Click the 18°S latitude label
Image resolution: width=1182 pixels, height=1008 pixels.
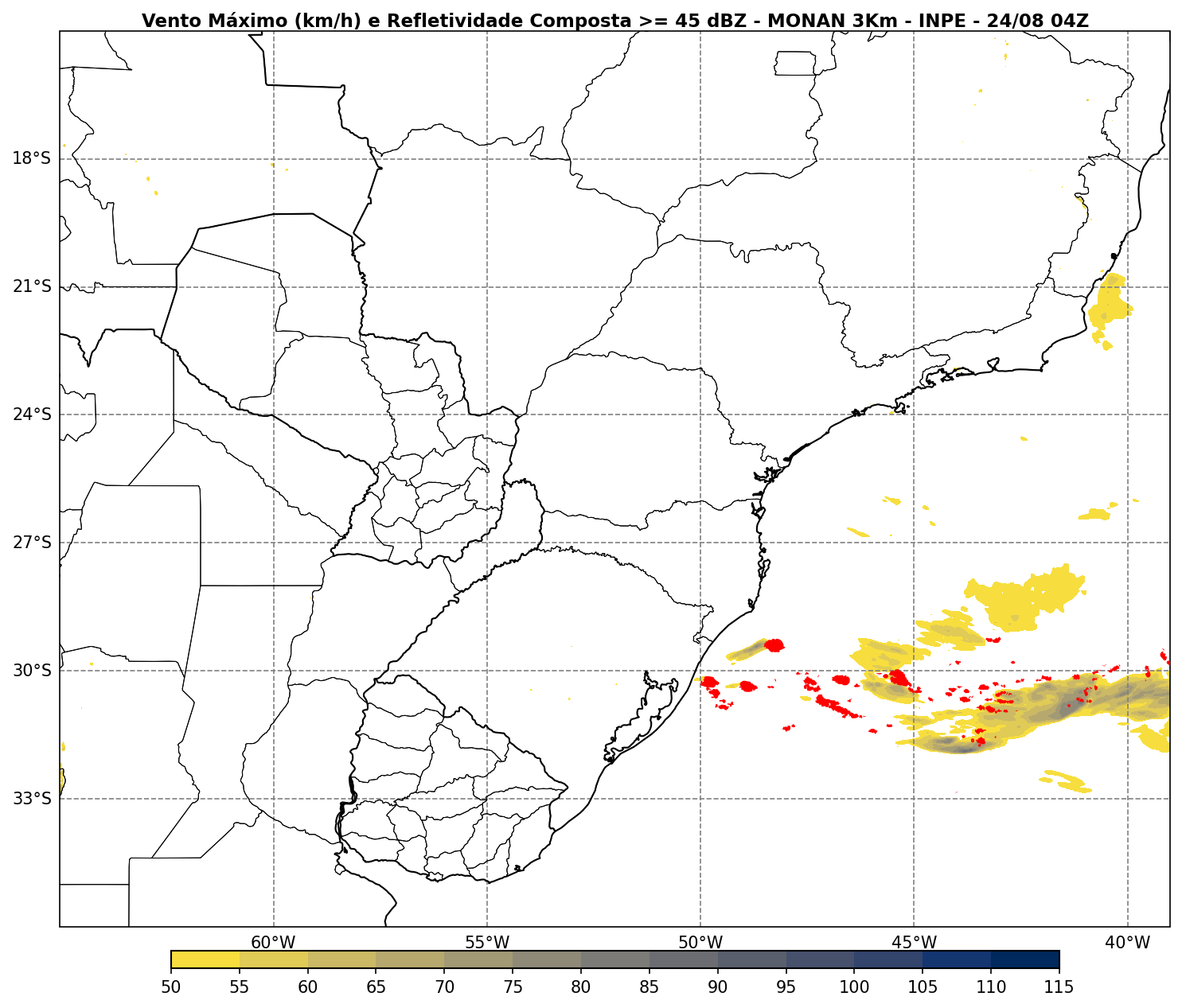(32, 158)
